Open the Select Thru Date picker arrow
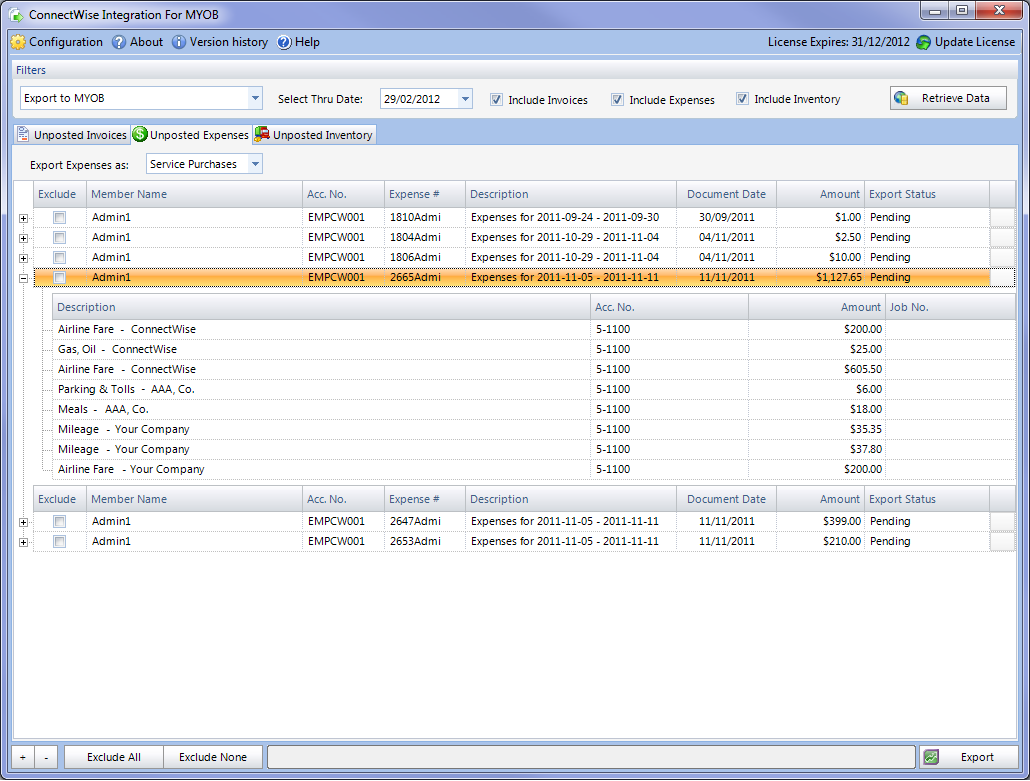Screen dimensions: 1030x781 pyautogui.click(x=465, y=99)
